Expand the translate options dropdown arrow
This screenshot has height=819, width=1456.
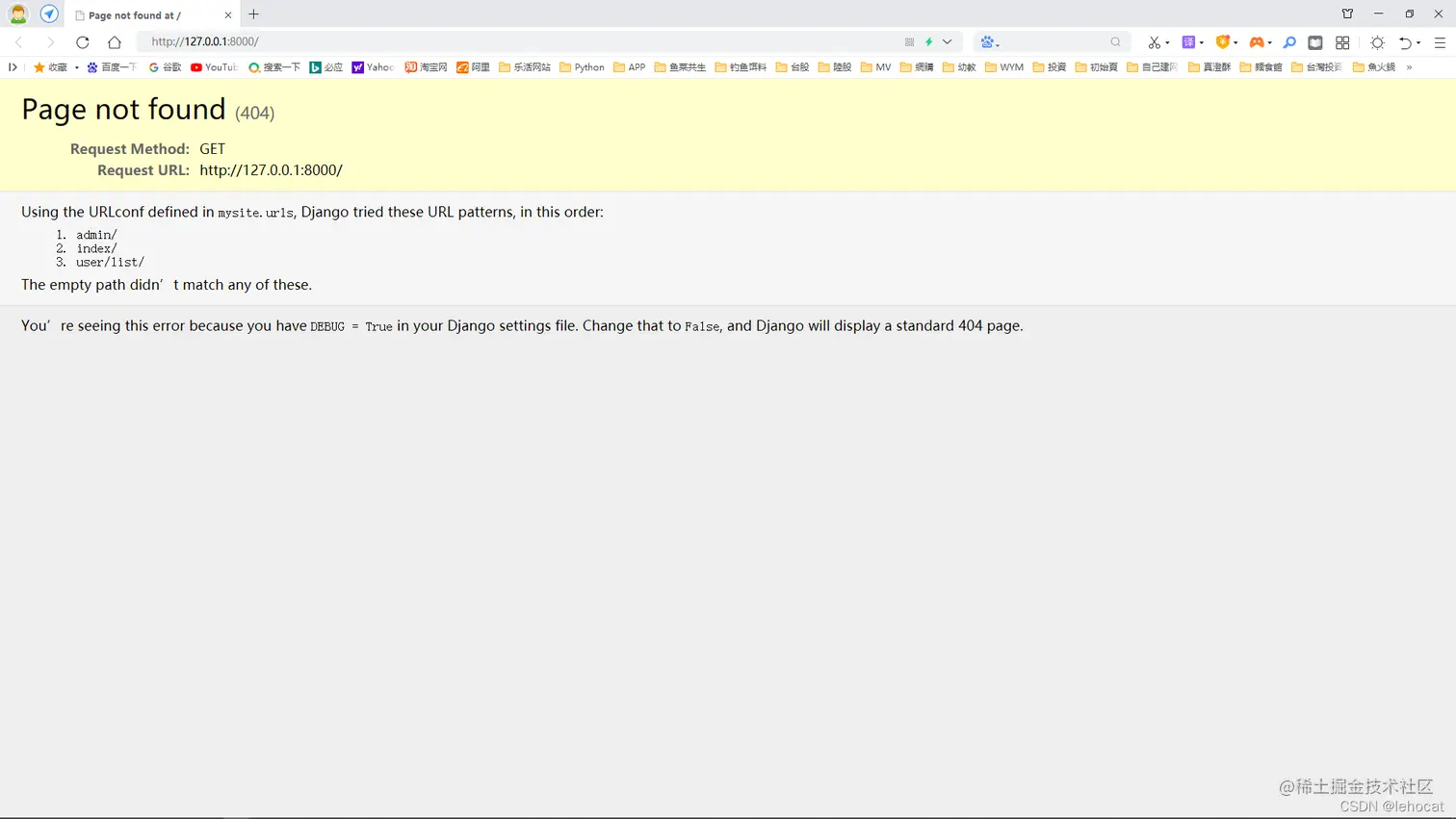pos(1202,43)
